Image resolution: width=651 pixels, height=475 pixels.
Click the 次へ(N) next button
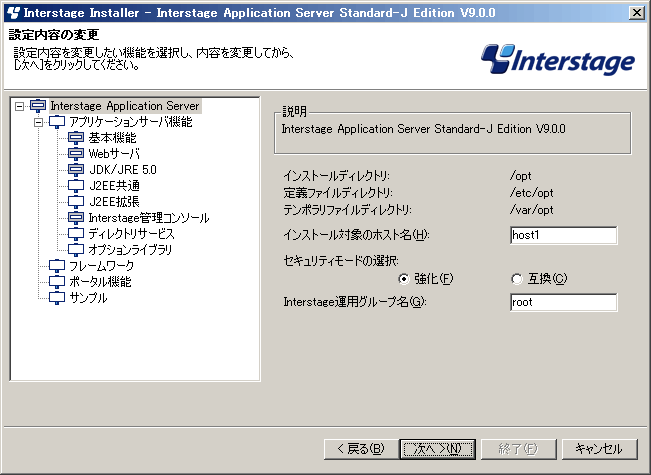[438, 449]
